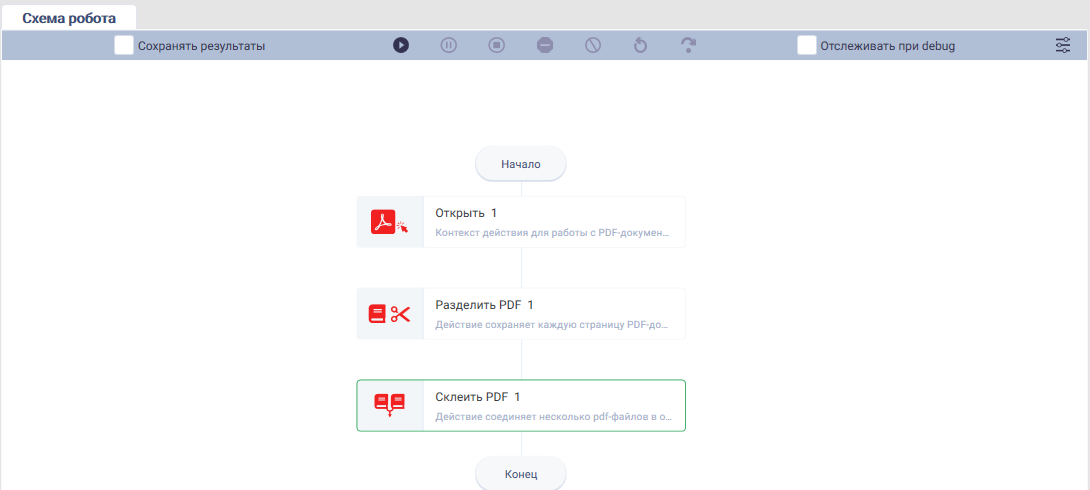This screenshot has width=1090, height=490.
Task: Enable the Сохранять результаты checkbox
Action: pyautogui.click(x=124, y=46)
